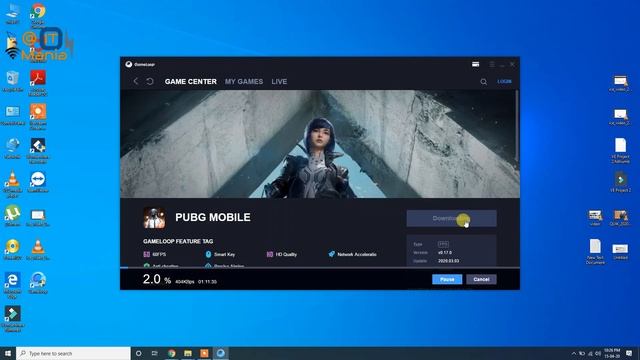Open the New Text Document desktop file
Image resolution: width=640 pixels, height=360 pixels.
coord(595,251)
